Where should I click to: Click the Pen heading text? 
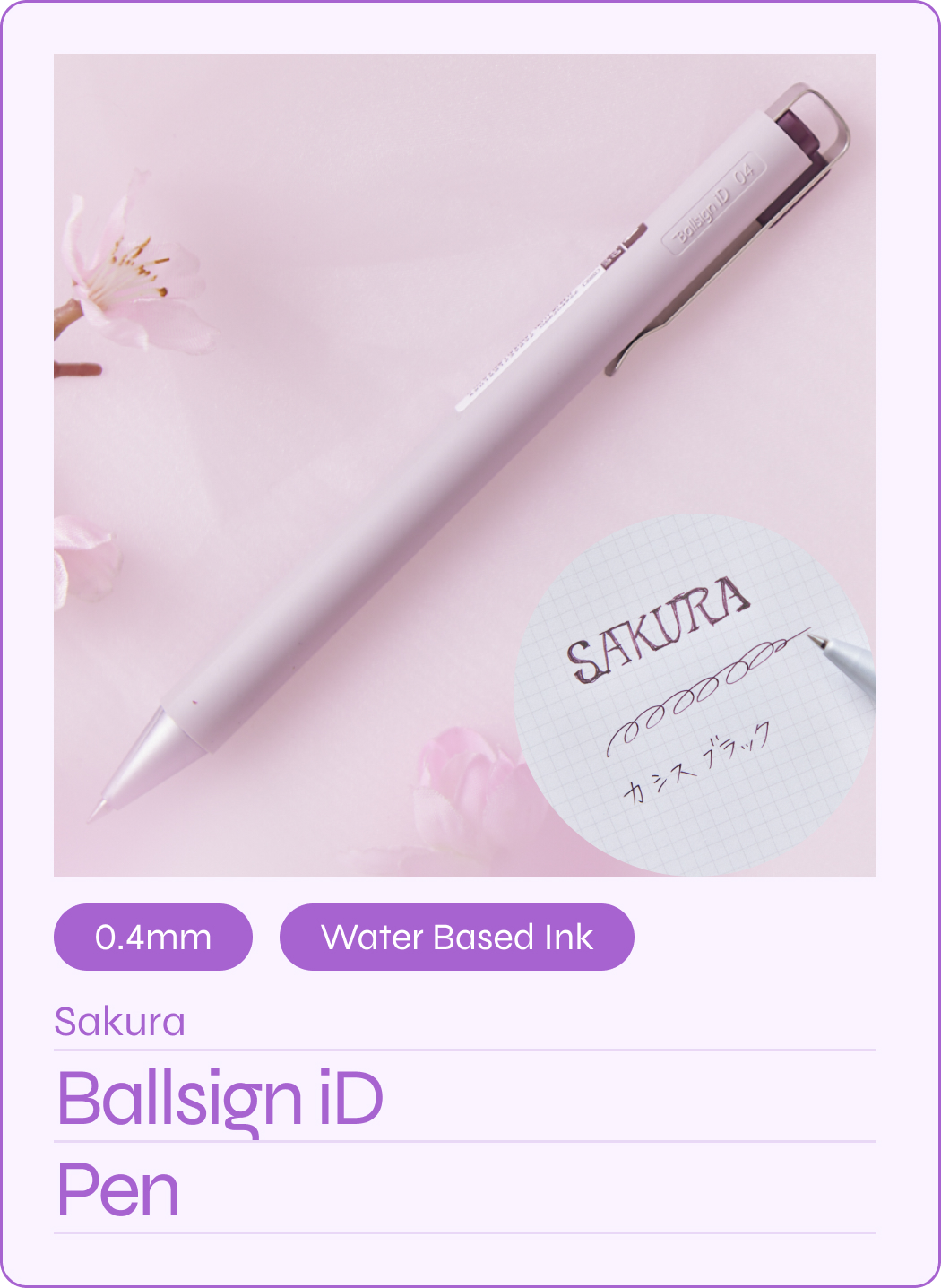[x=118, y=1190]
